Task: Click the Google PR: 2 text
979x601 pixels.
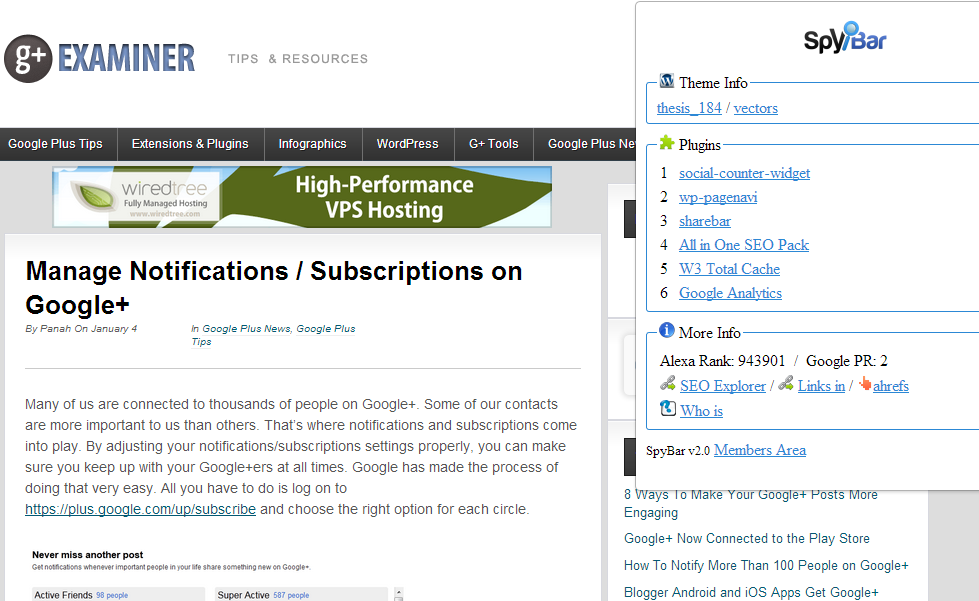Action: point(847,361)
